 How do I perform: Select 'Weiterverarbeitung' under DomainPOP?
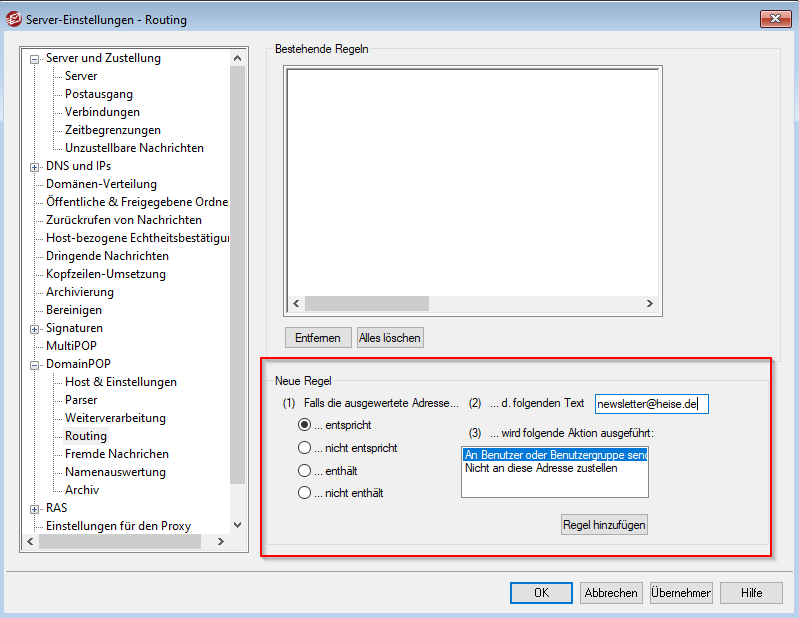pos(115,418)
